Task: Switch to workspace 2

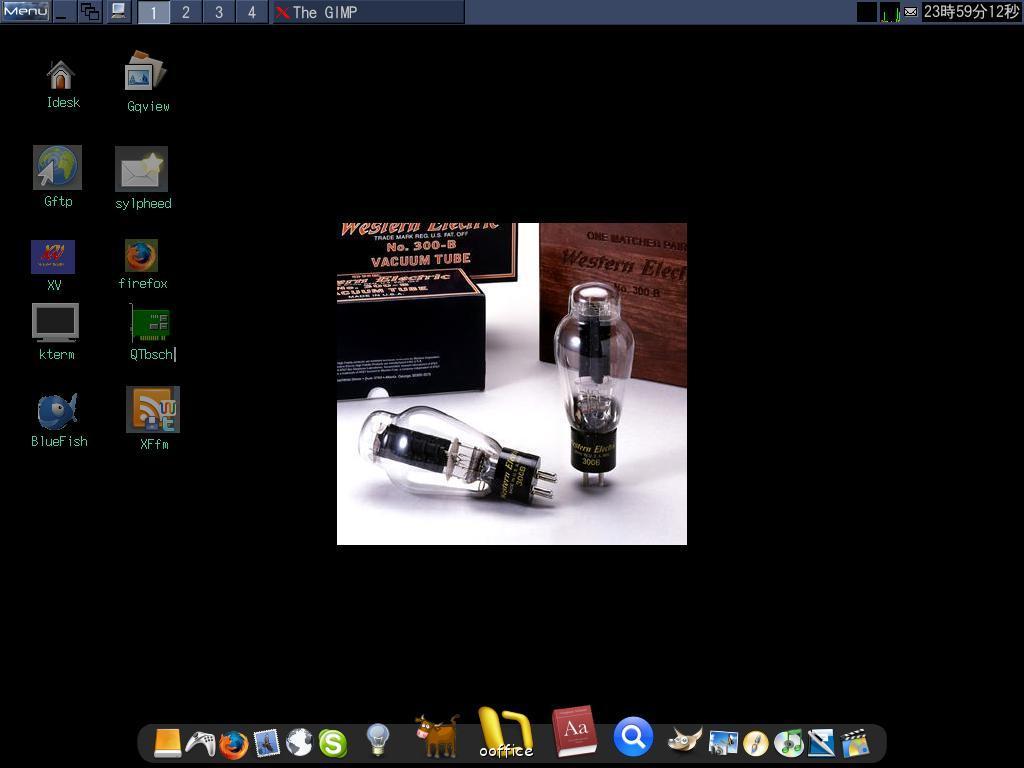Action: pyautogui.click(x=186, y=12)
